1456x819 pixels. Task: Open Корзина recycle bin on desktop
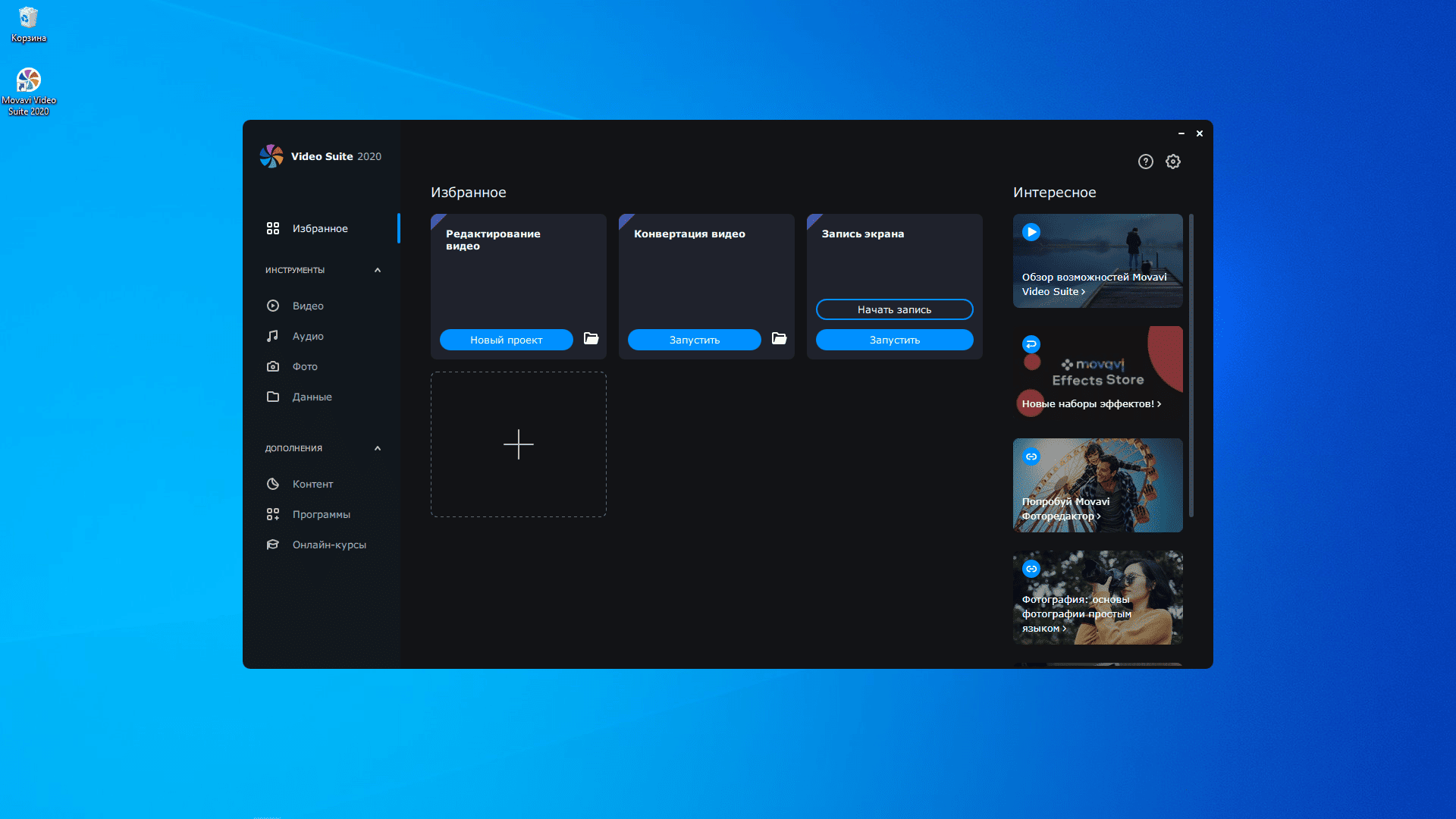(x=29, y=24)
